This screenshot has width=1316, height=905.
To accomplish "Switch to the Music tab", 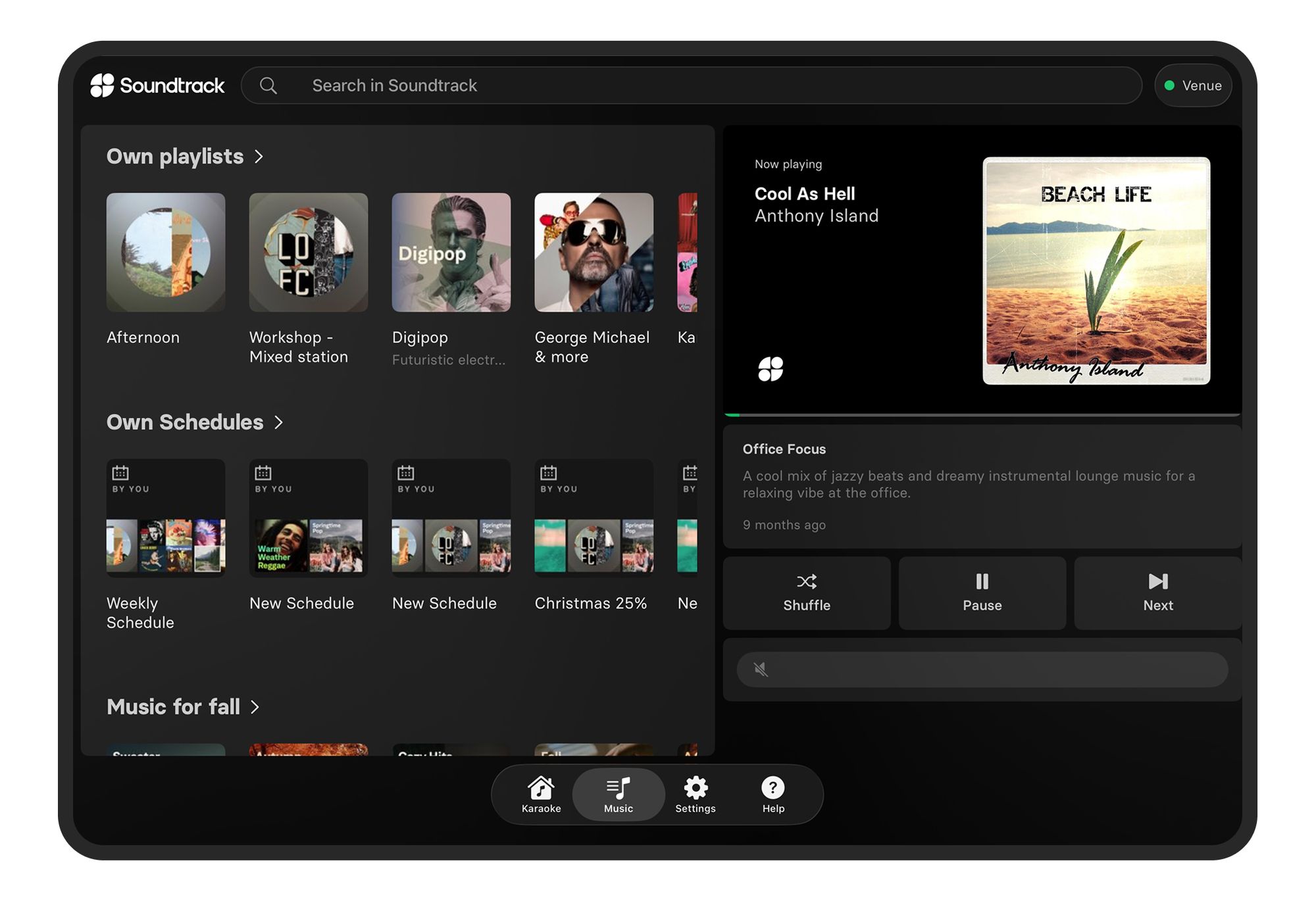I will click(618, 794).
